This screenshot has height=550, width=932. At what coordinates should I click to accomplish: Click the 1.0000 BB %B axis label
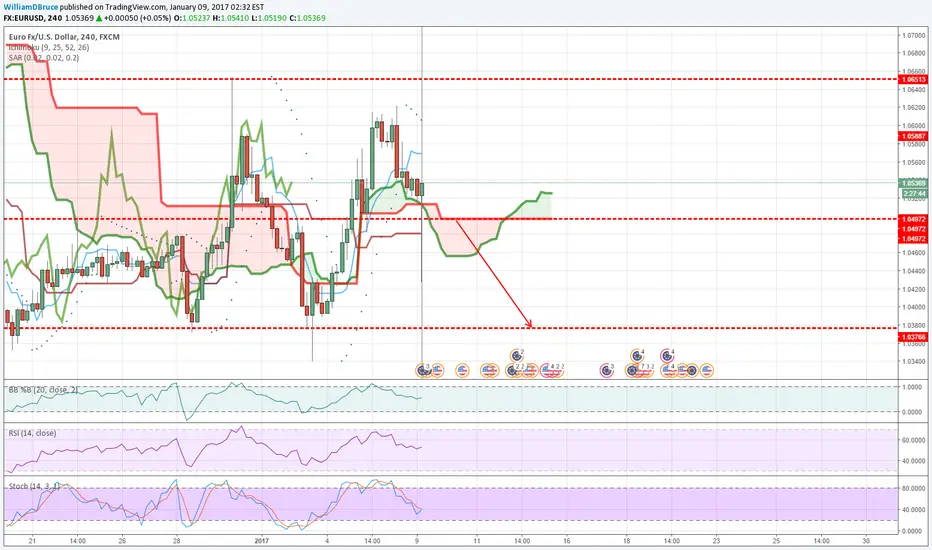(x=913, y=387)
